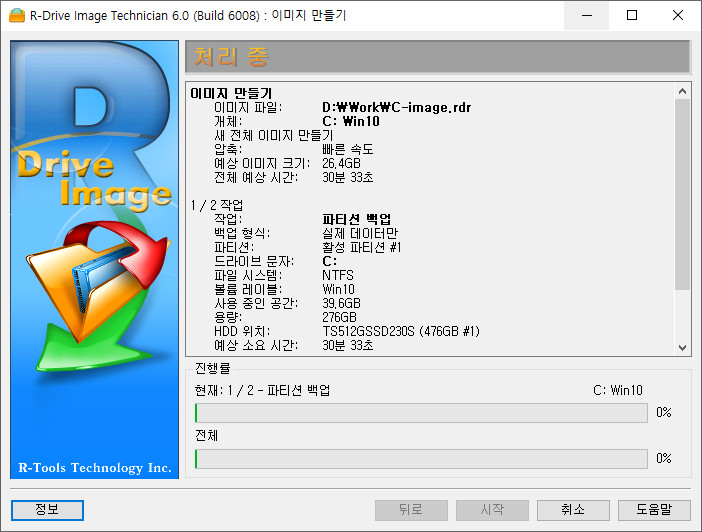Click the 1 / 2 작업 heading
The image size is (702, 532).
(x=217, y=205)
